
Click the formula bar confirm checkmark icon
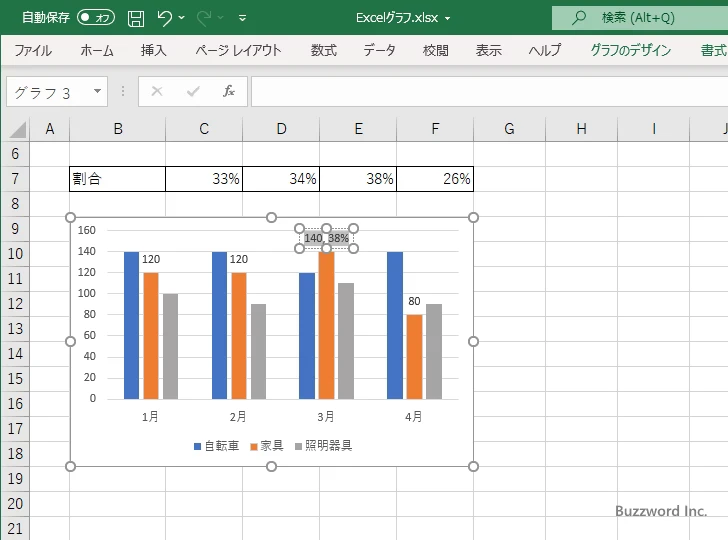pos(193,91)
